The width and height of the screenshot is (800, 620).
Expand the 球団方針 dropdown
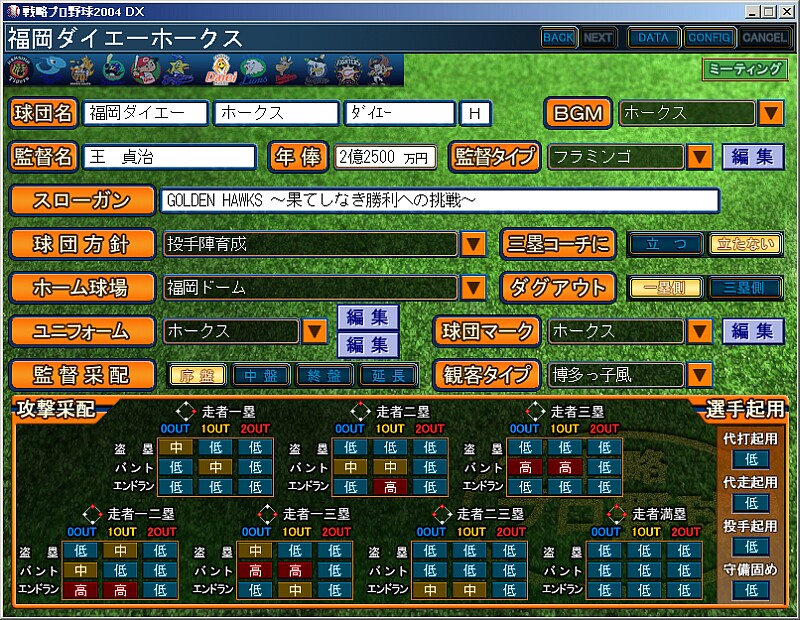click(473, 244)
